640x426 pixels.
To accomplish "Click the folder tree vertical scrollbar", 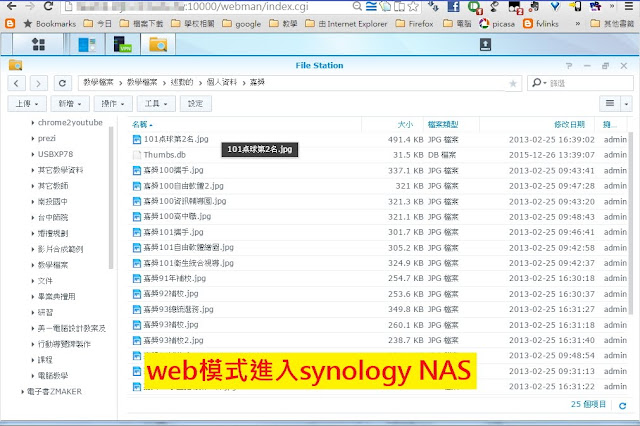I will click(x=111, y=198).
